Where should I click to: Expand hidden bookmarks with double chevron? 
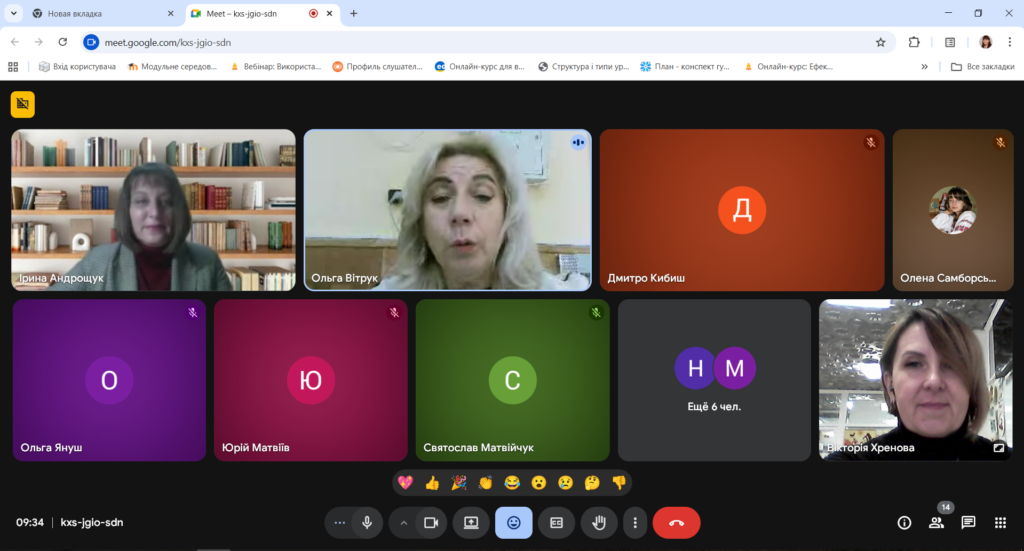924,67
